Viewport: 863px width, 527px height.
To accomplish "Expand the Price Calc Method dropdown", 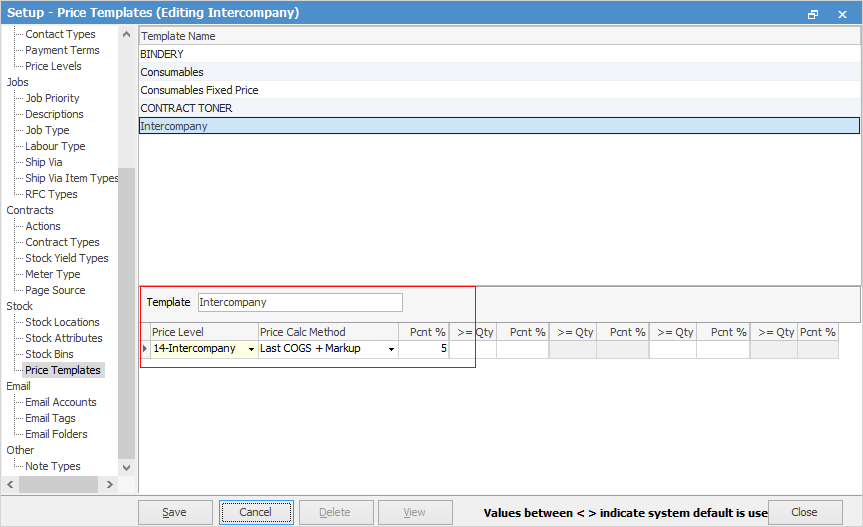I will (390, 349).
